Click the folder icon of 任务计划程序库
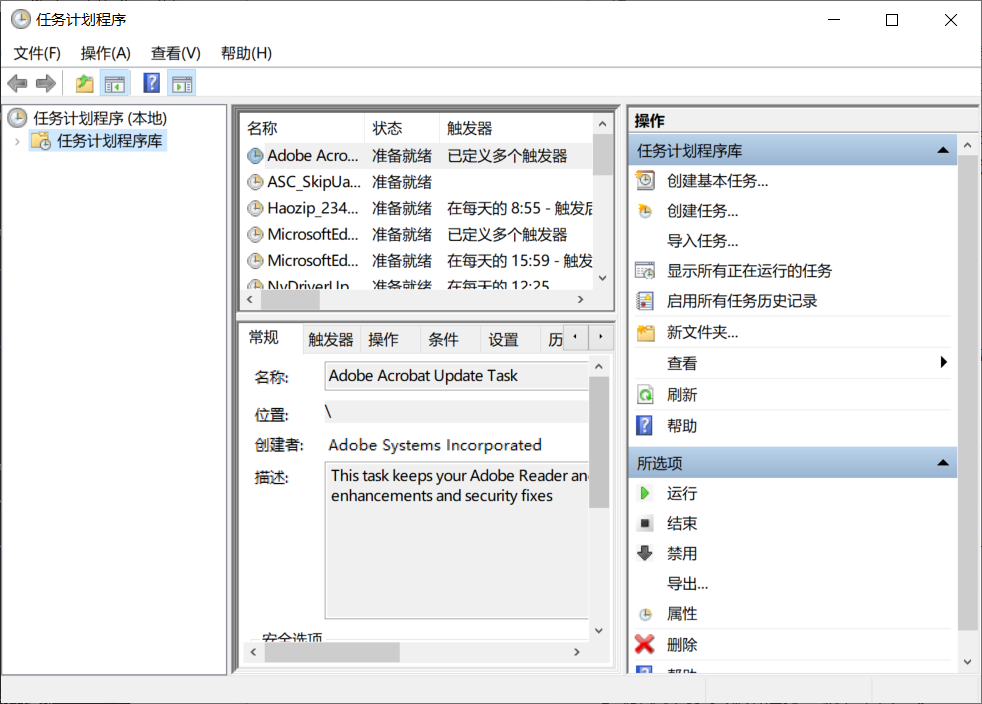Image resolution: width=982 pixels, height=704 pixels. tap(41, 141)
